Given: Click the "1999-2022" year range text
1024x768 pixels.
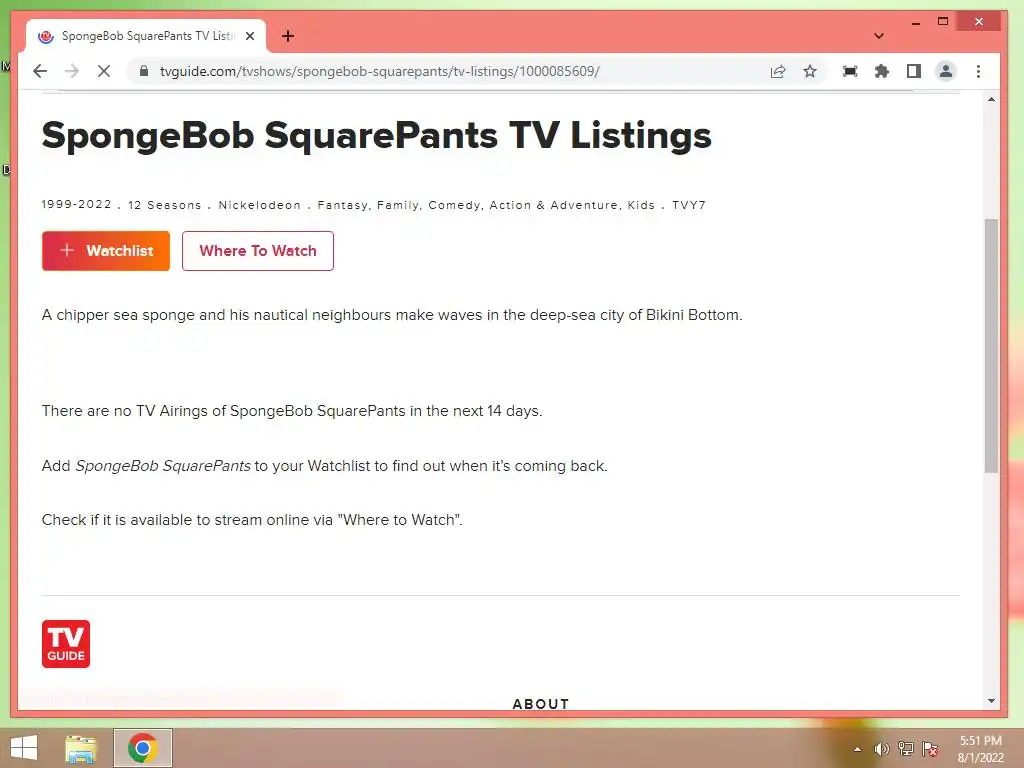Looking at the screenshot, I should tap(76, 204).
